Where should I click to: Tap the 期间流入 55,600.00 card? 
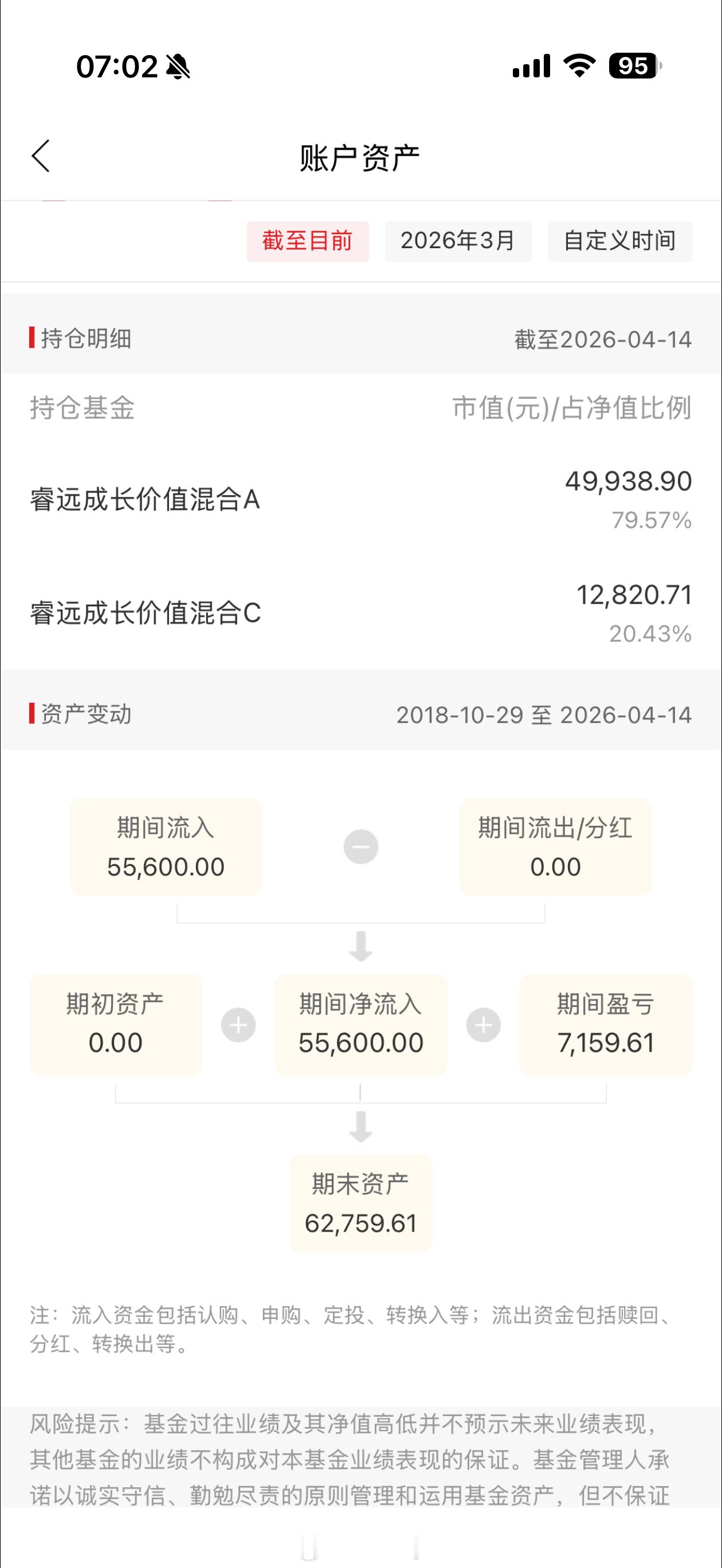click(x=166, y=846)
